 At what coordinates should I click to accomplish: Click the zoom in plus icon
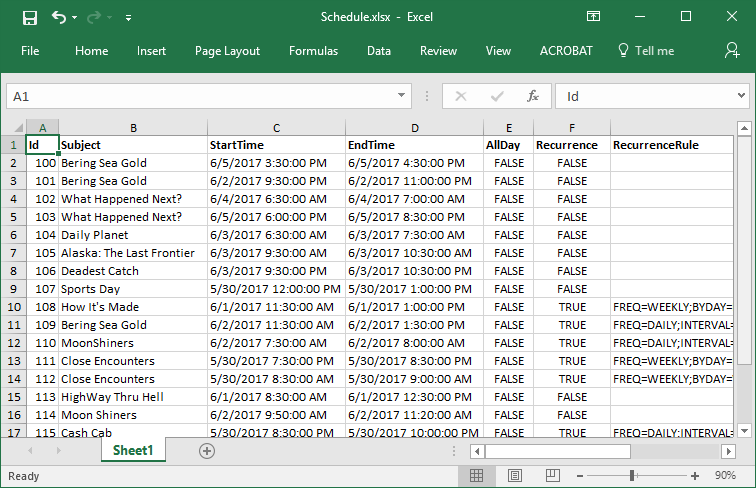(695, 475)
